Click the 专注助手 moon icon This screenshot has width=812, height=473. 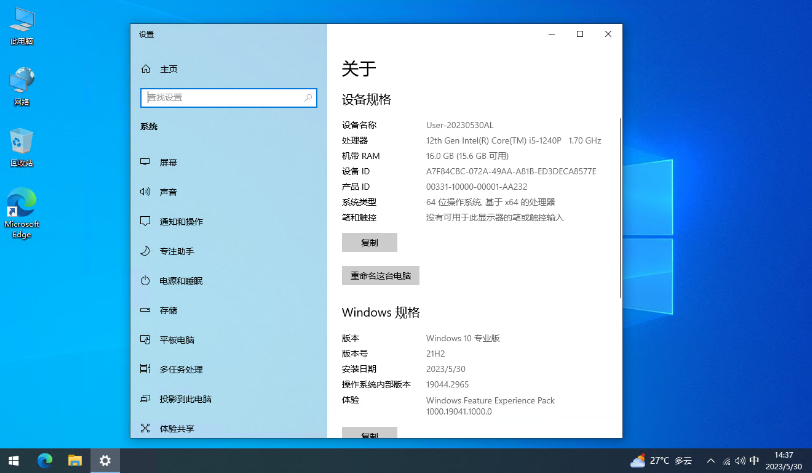(x=145, y=251)
